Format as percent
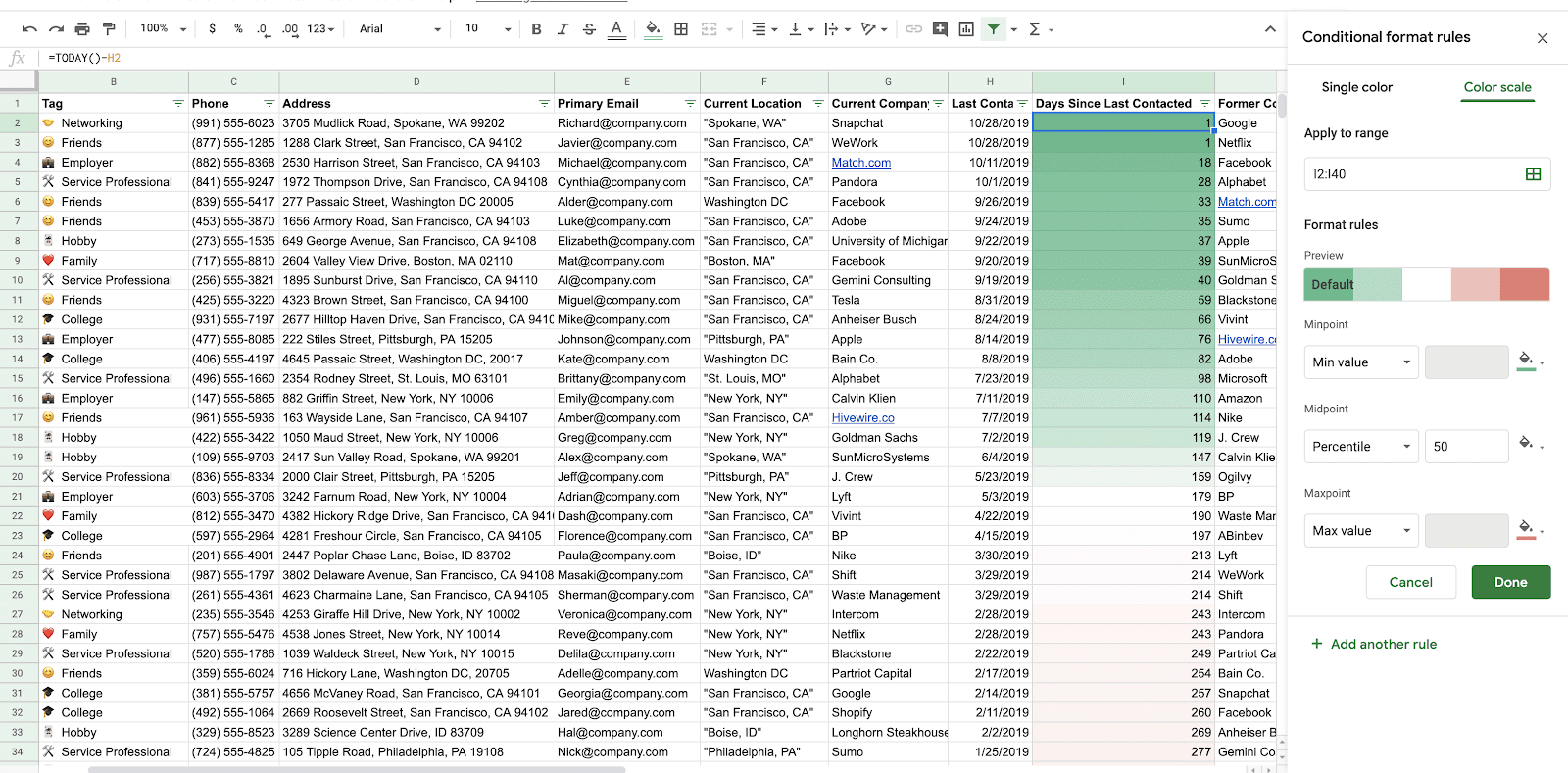Image resolution: width=1568 pixels, height=773 pixels. pos(238,29)
